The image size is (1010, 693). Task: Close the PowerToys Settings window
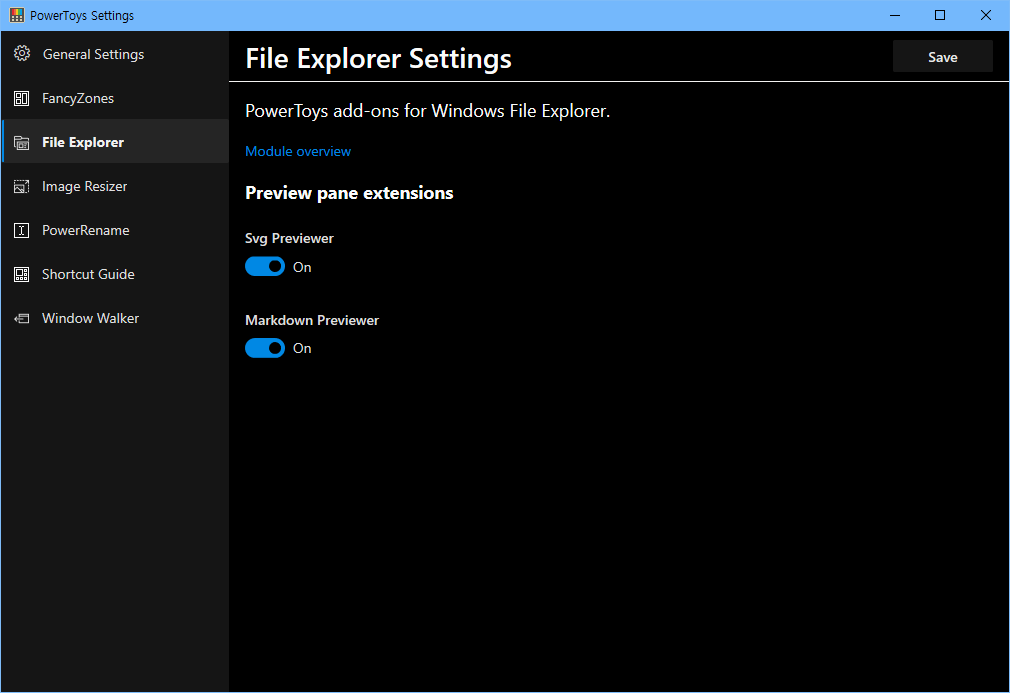pyautogui.click(x=986, y=15)
